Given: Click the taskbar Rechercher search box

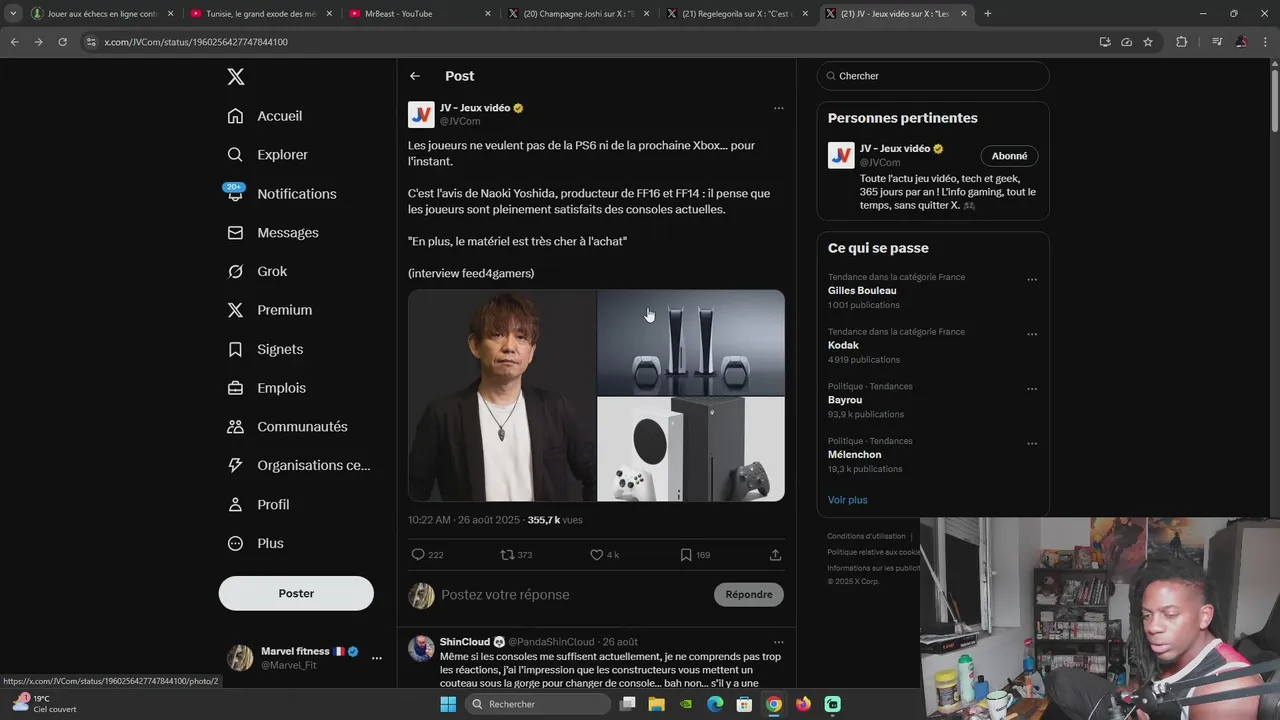Looking at the screenshot, I should 538,704.
